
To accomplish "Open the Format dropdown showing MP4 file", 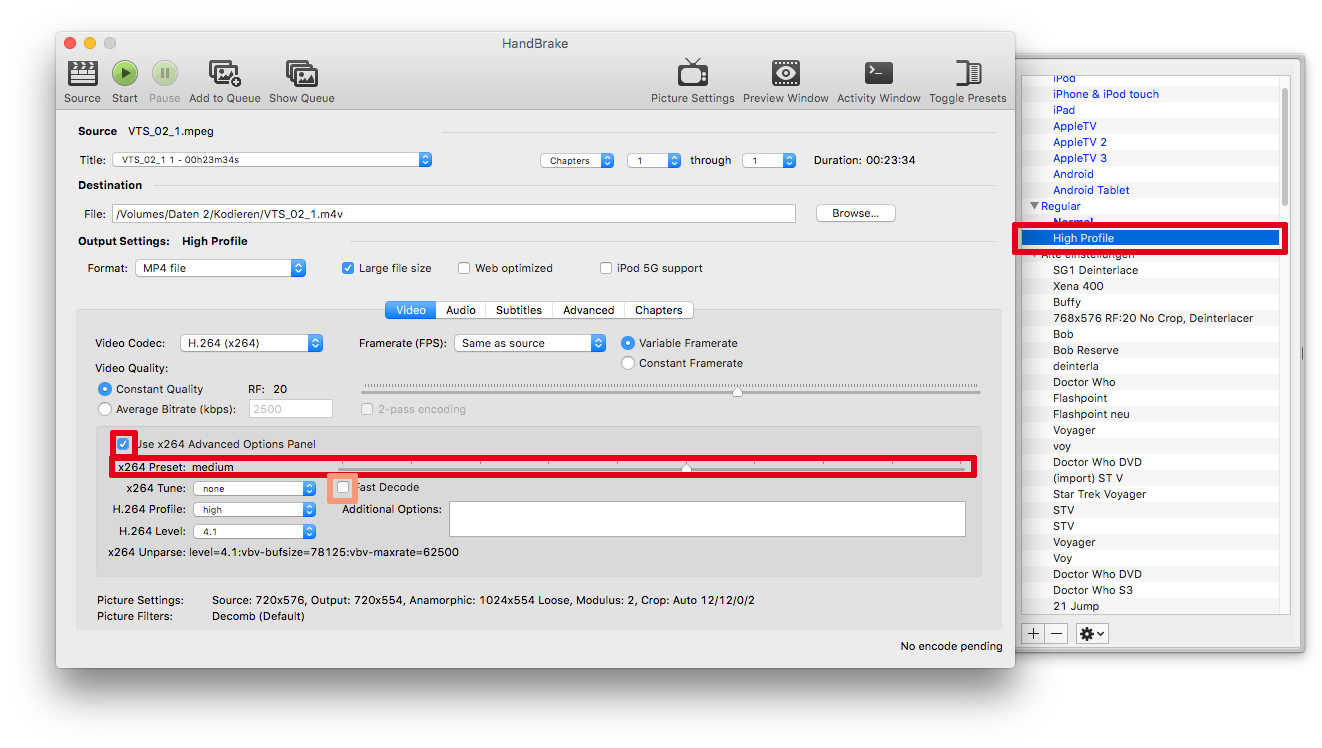I will [220, 268].
